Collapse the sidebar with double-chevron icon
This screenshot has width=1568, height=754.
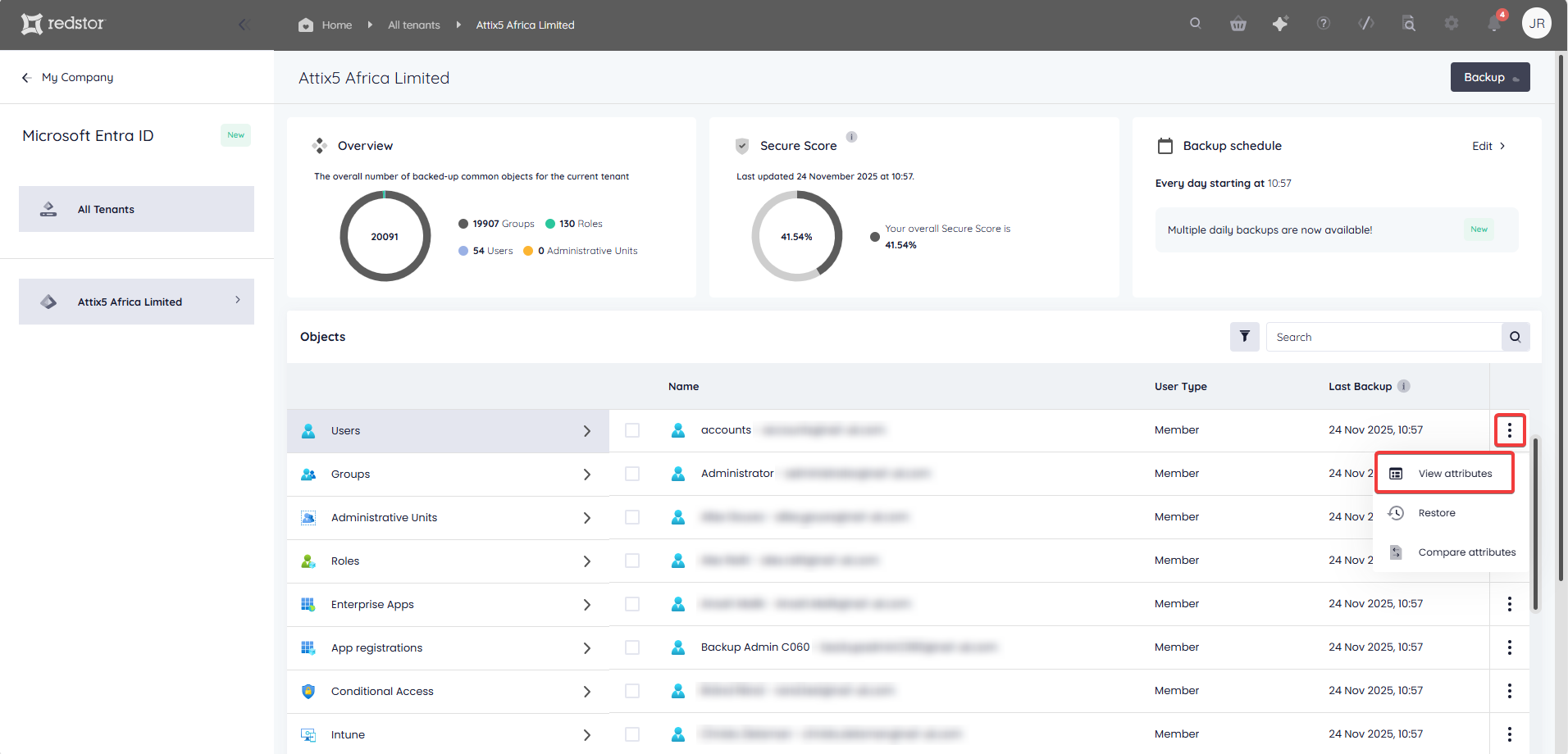coord(244,25)
